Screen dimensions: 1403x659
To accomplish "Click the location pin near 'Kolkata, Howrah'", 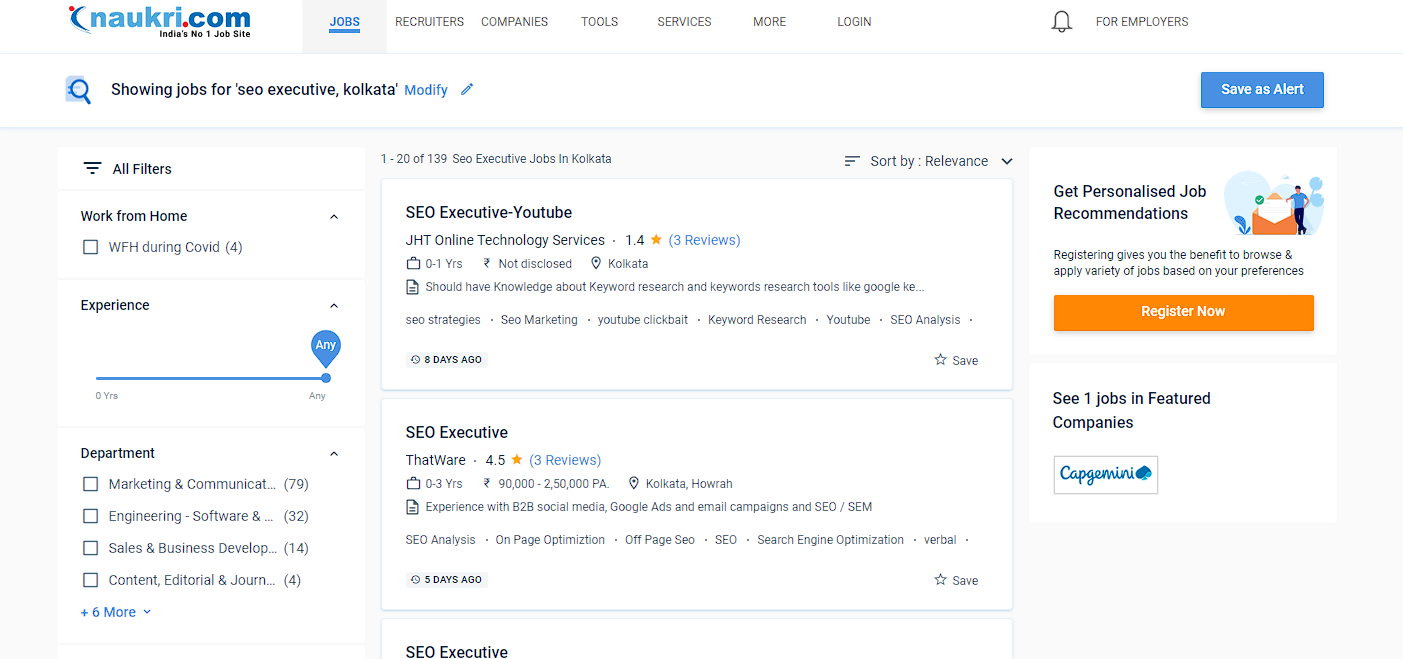I will pyautogui.click(x=634, y=483).
